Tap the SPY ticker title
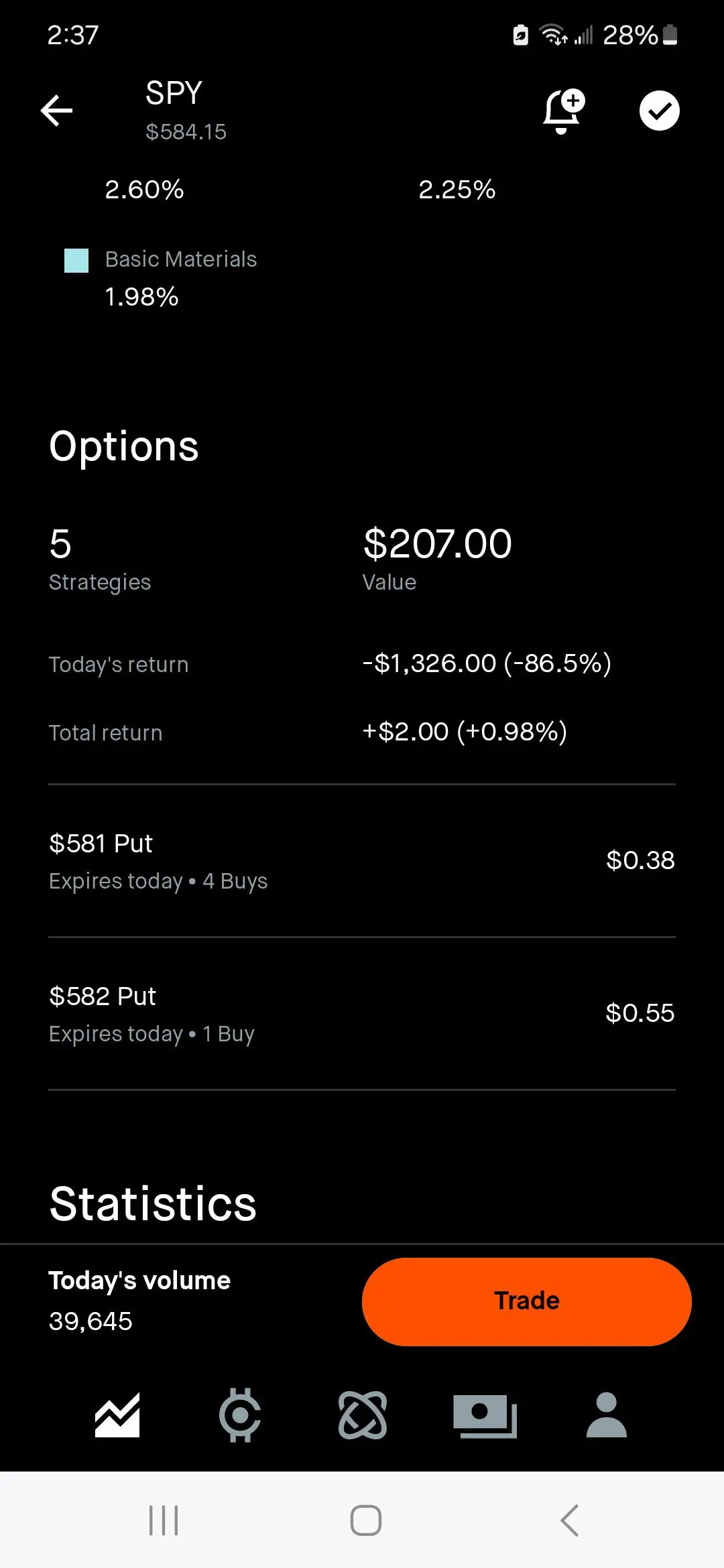This screenshot has height=1568, width=724. [174, 93]
